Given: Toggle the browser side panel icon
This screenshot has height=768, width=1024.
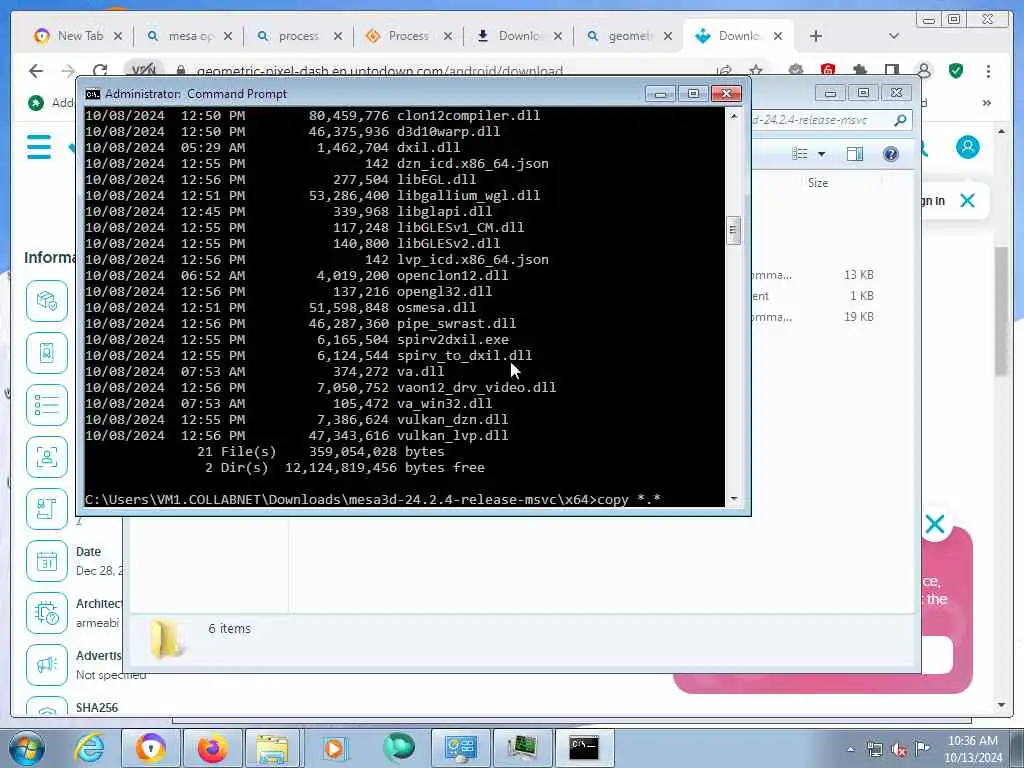Looking at the screenshot, I should coord(892,71).
